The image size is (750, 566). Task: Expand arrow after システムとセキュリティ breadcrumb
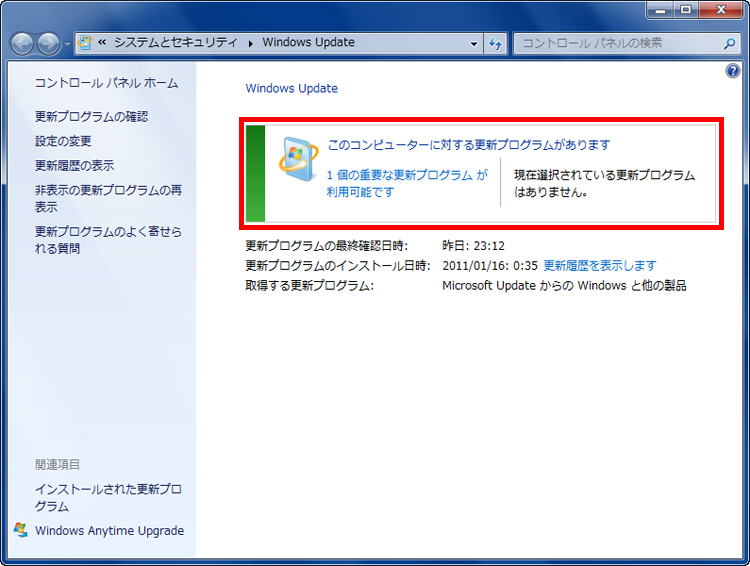(x=251, y=43)
